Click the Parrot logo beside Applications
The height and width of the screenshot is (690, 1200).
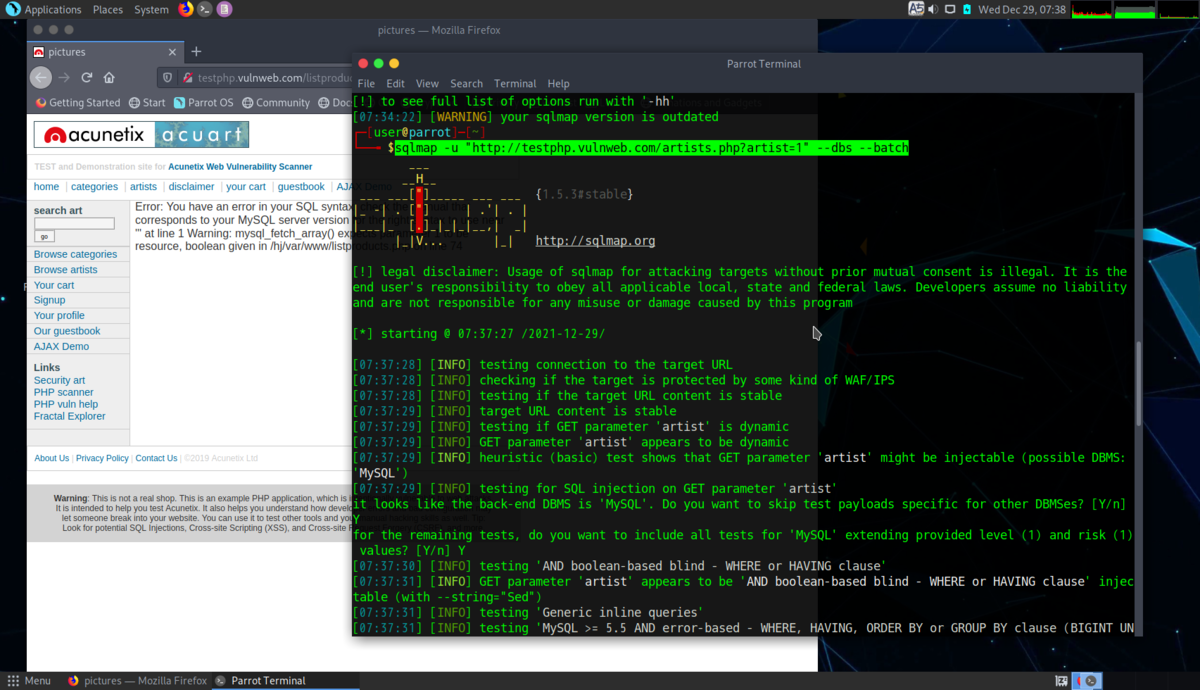click(x=12, y=9)
